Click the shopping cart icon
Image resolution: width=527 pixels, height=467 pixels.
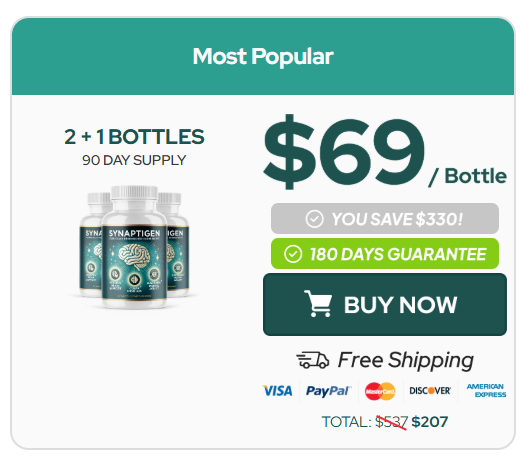coord(318,304)
